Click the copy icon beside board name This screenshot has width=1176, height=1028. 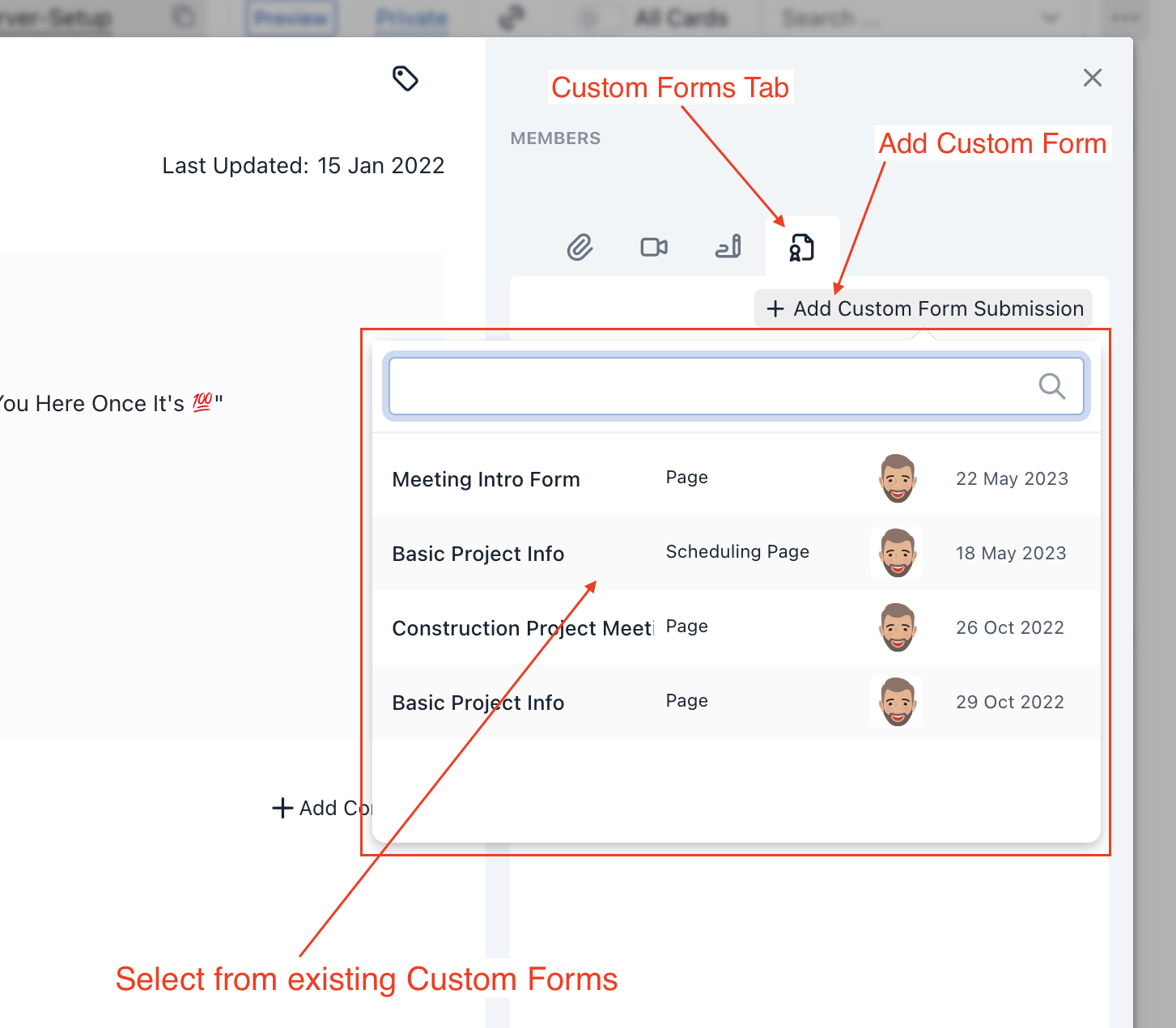(184, 18)
